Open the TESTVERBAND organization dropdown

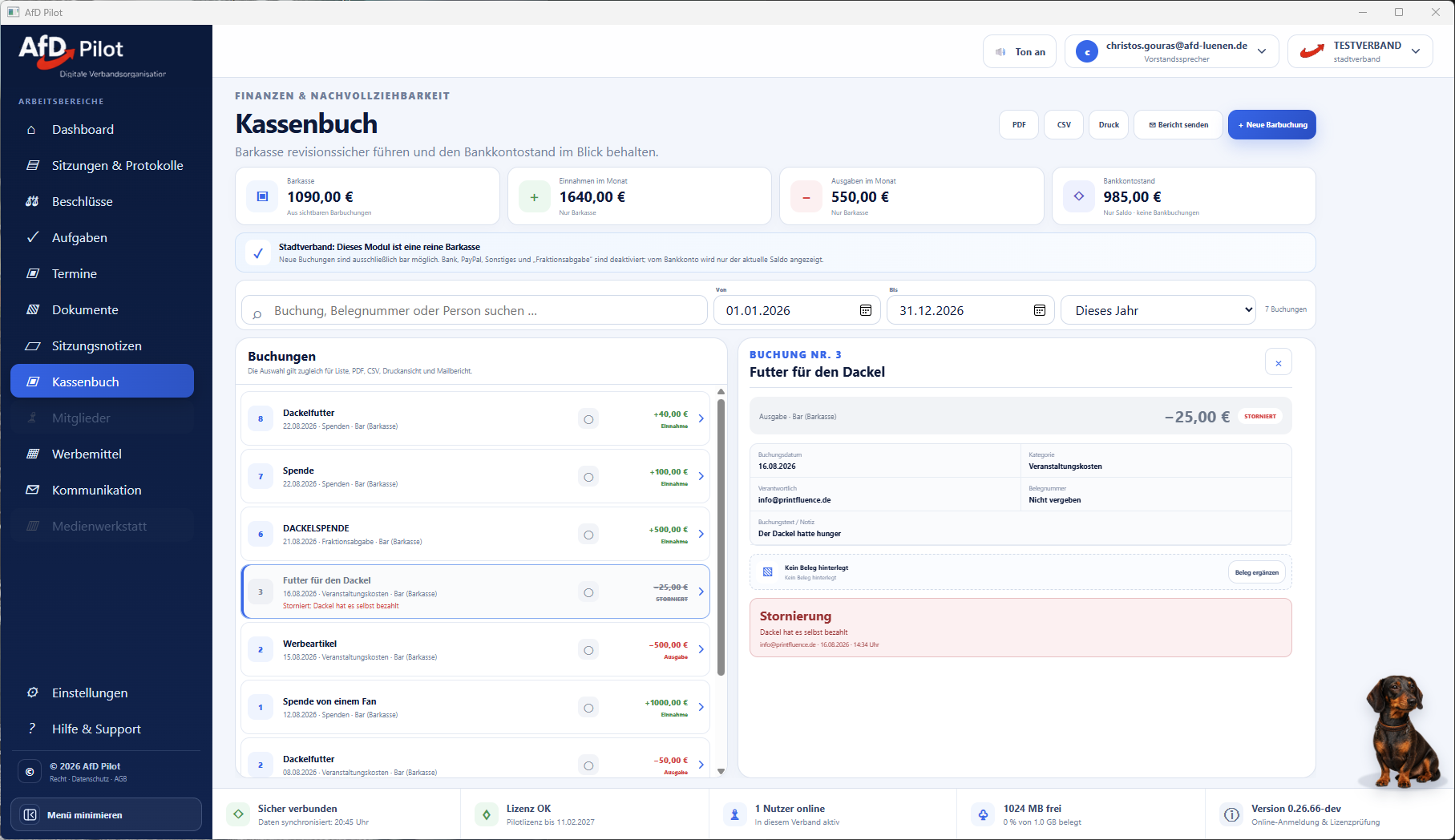tap(1360, 51)
